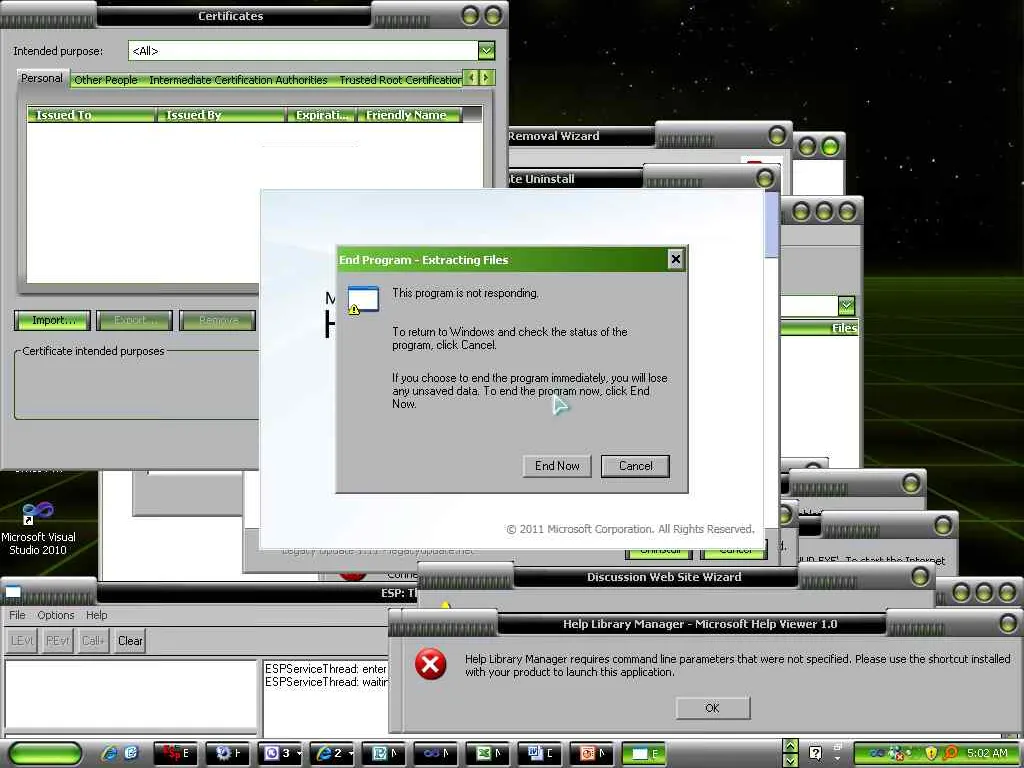Screen dimensions: 1024x768
Task: Switch to the Publisher taskbar button
Action: [384, 753]
